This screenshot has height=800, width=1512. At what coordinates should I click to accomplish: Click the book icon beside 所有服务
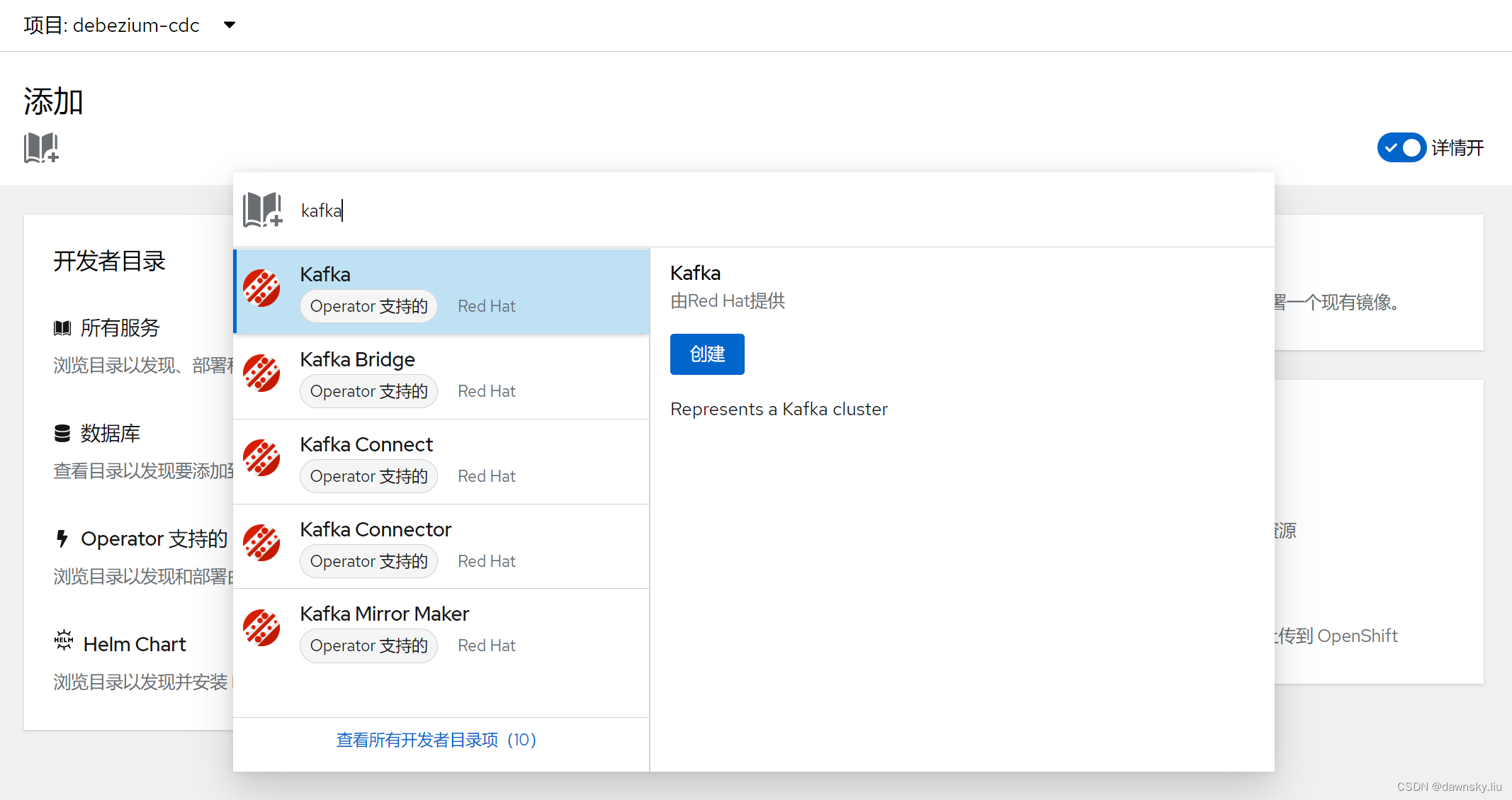coord(62,328)
